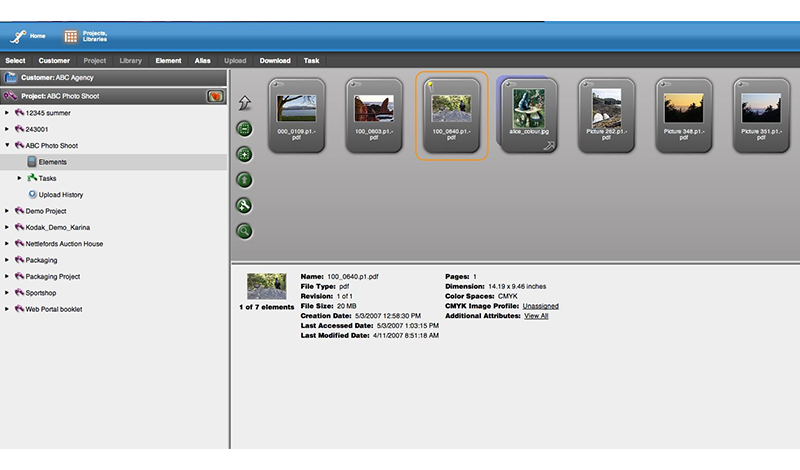
Task: Click the green Tasks icon in tree
Action: [32, 178]
